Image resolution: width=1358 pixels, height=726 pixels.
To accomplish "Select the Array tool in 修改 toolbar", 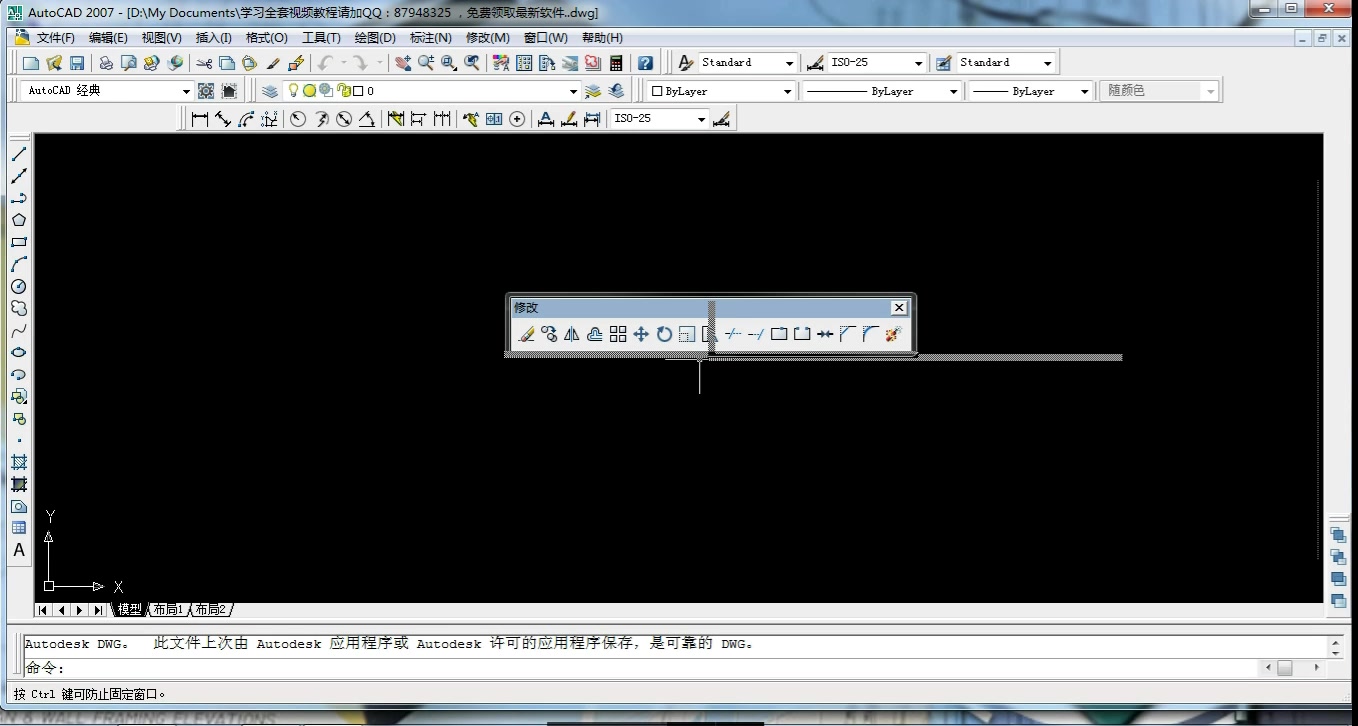I will [618, 335].
